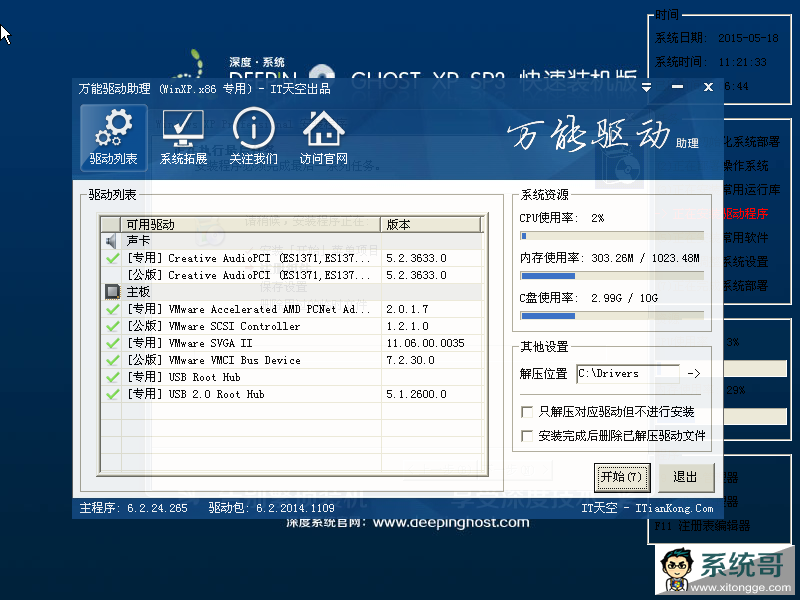Click the 可用驱动 column header
The width and height of the screenshot is (800, 600).
[251, 224]
